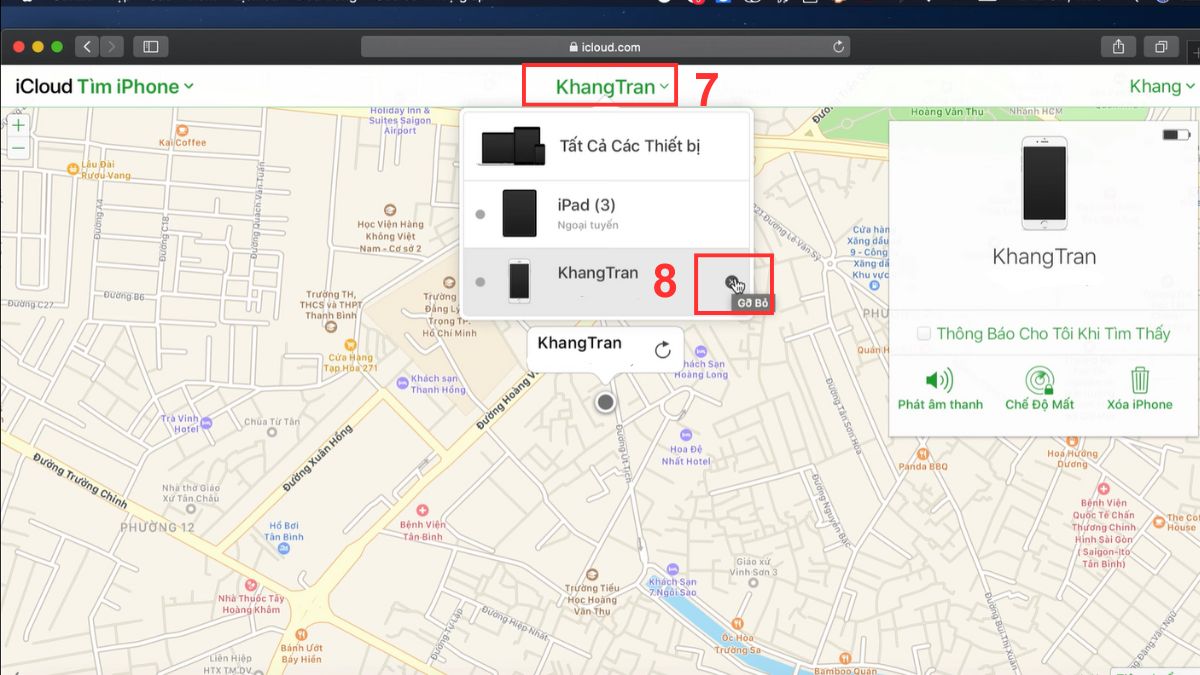Screen dimensions: 1200x675
Task: Click the status dot next to iPad (3)
Action: (x=480, y=212)
